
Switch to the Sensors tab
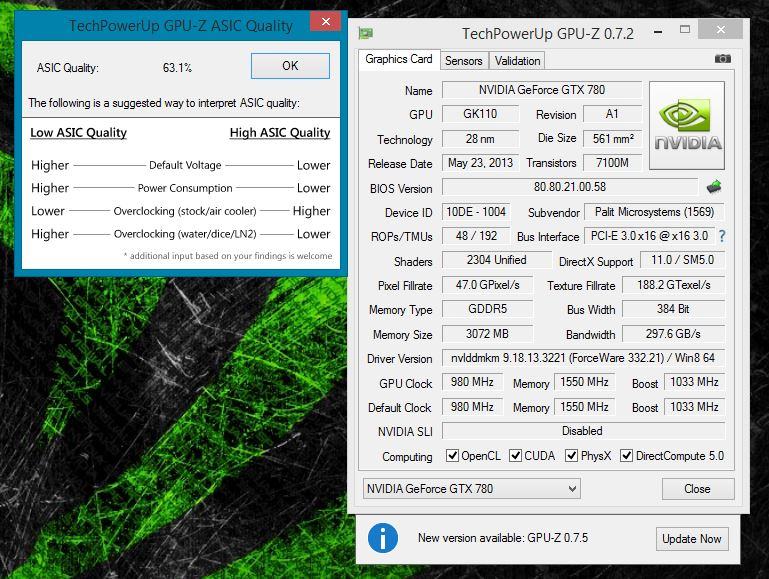[x=463, y=61]
